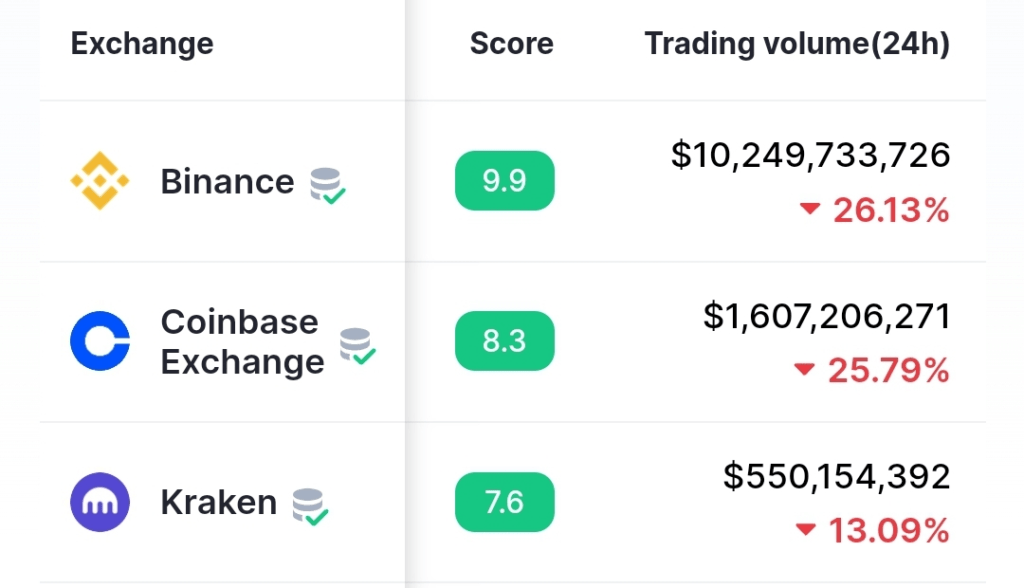
Task: Sort by Score column header
Action: tap(511, 44)
